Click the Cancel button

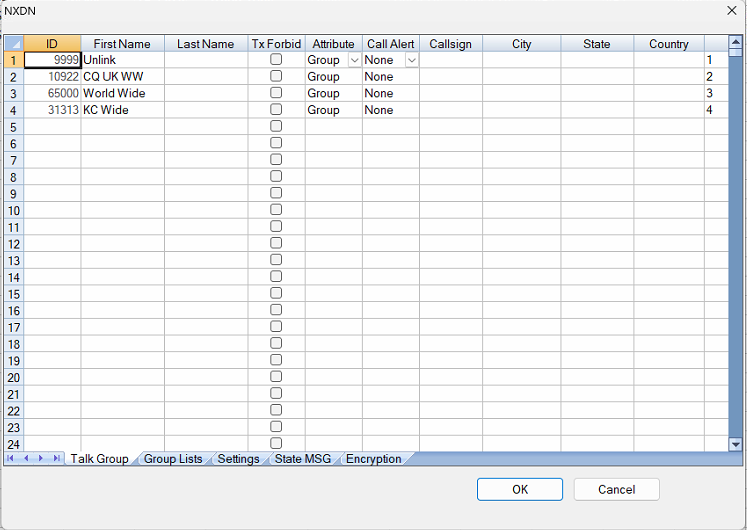point(616,490)
